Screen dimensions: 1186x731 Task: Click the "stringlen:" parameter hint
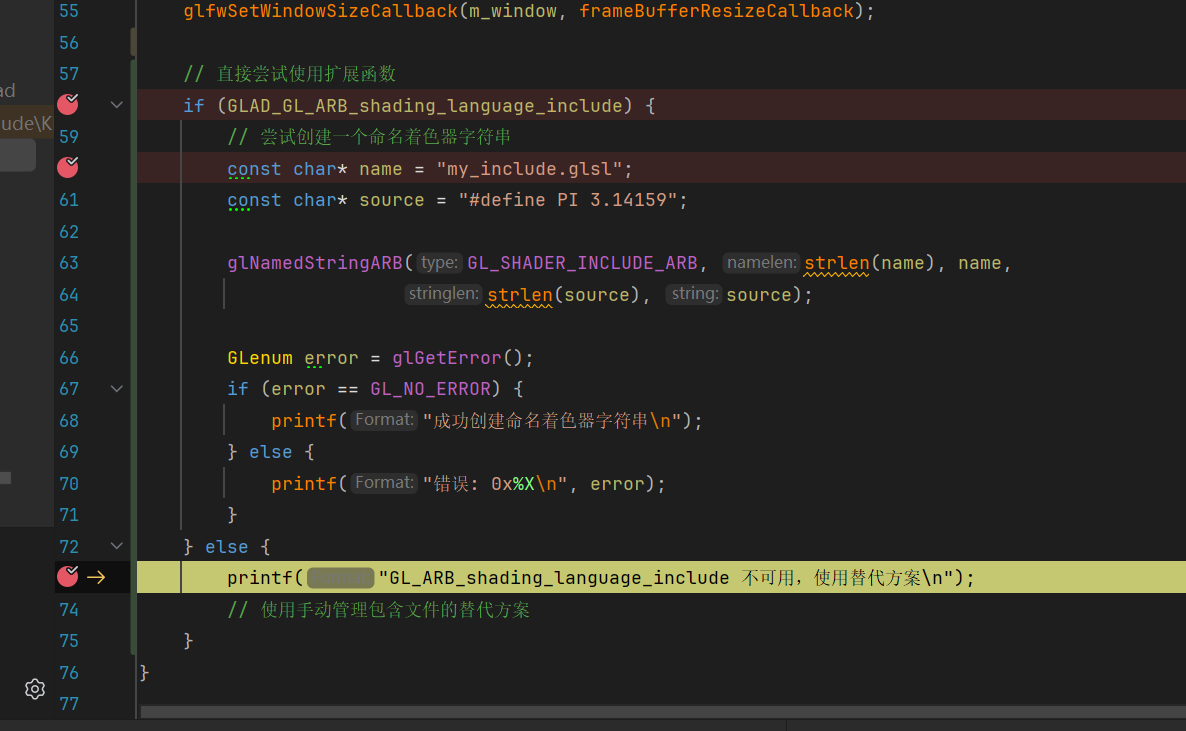[x=443, y=294]
